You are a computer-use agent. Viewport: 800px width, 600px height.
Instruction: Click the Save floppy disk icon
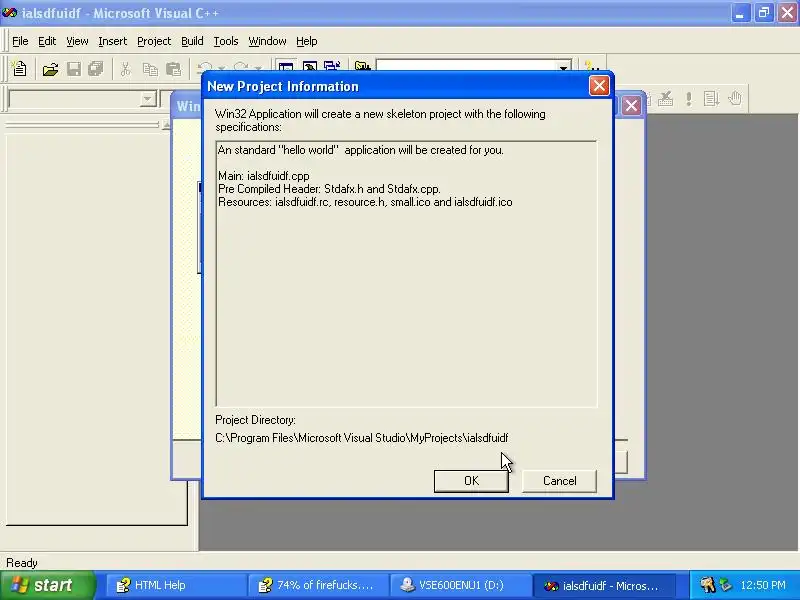73,68
